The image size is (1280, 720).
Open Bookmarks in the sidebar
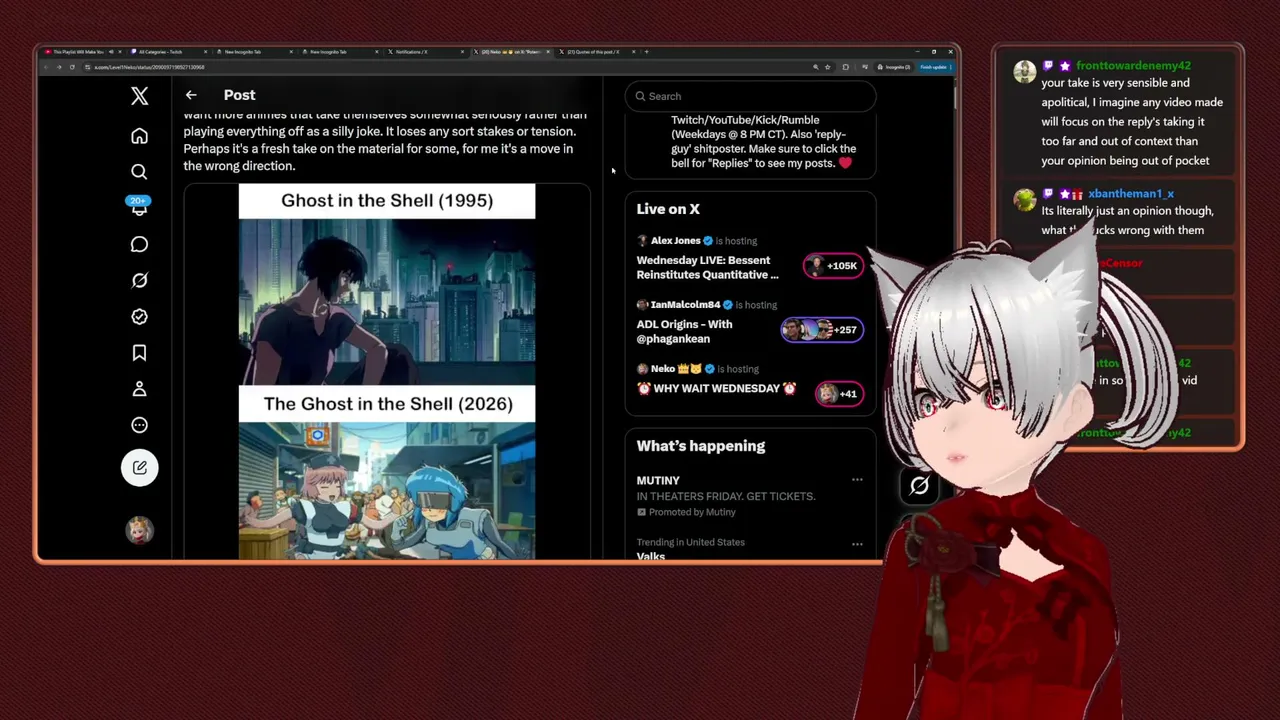[x=139, y=352]
